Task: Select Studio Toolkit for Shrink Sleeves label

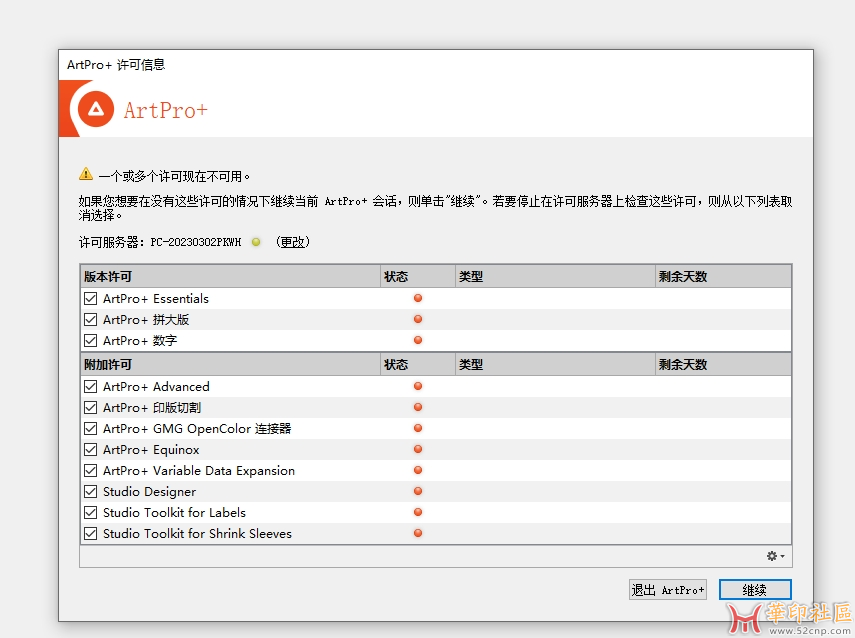Action: click(x=197, y=534)
